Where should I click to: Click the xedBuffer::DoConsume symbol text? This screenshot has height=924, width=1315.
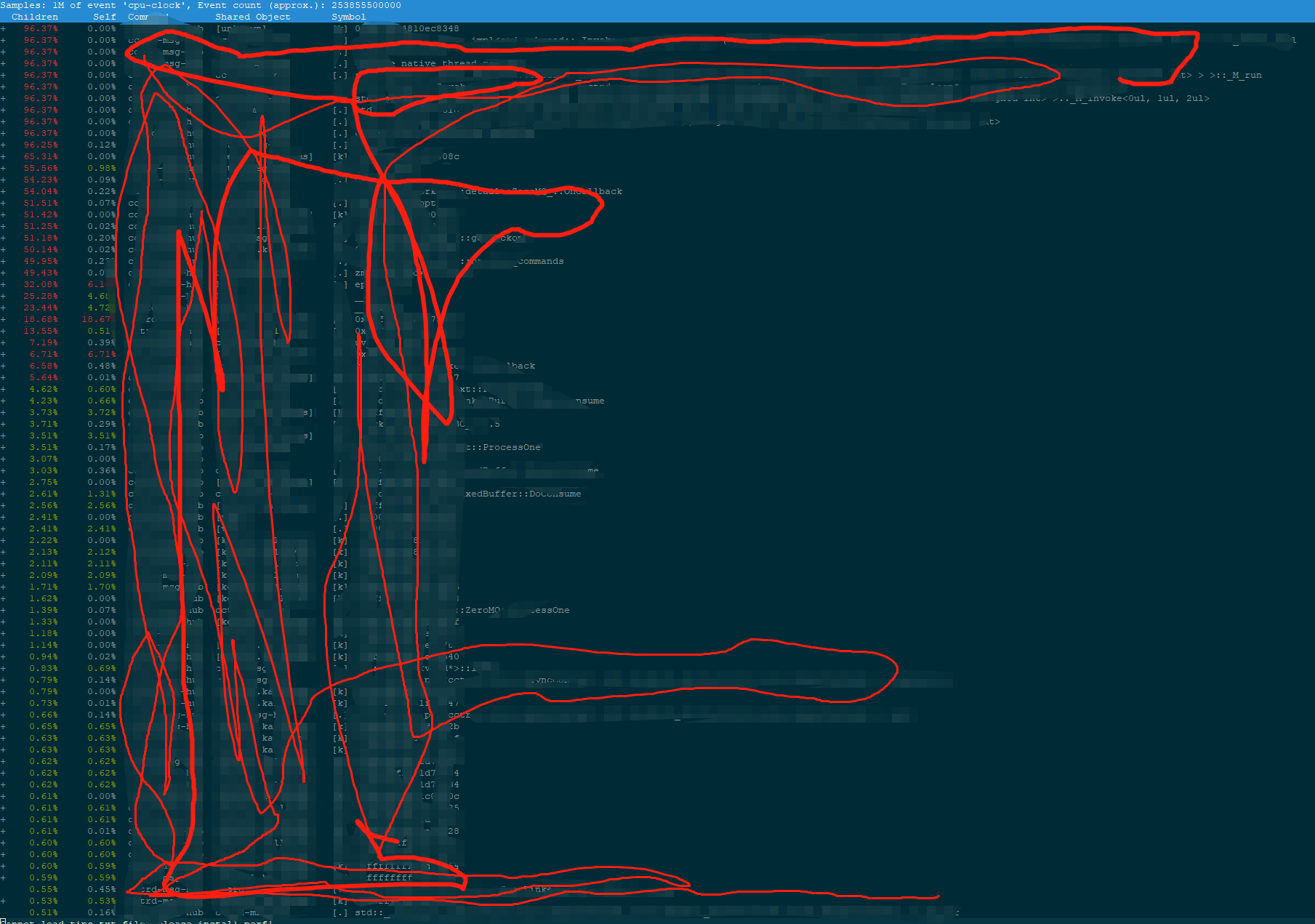(523, 494)
